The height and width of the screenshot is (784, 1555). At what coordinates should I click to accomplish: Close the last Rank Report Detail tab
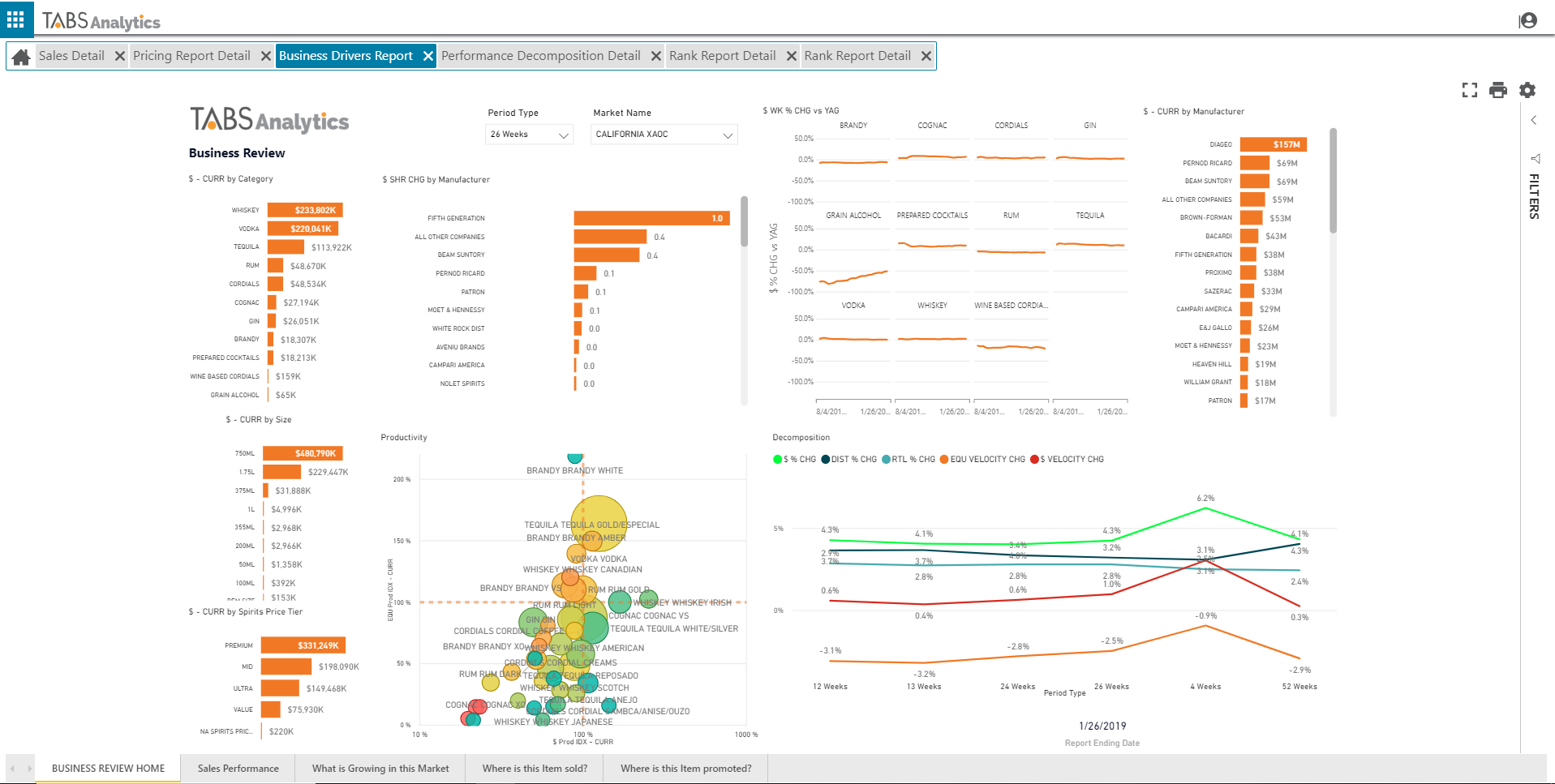926,56
